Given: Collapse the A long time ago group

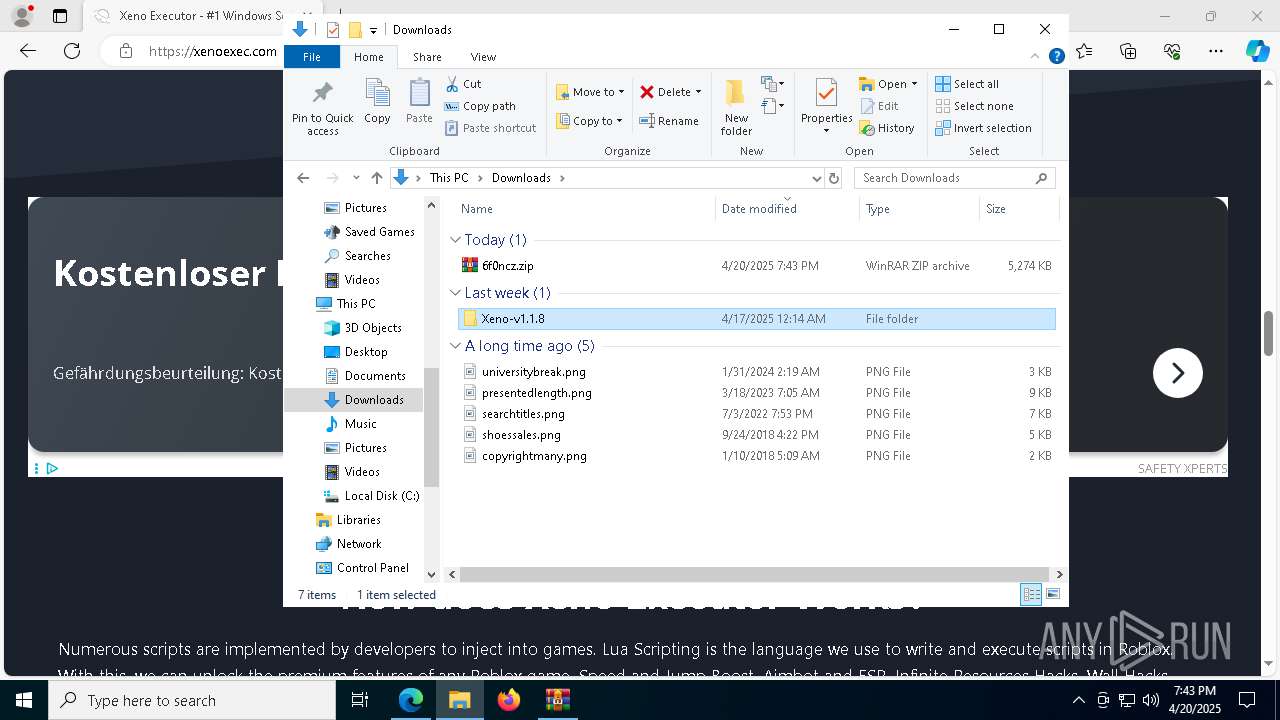Looking at the screenshot, I should tap(456, 346).
